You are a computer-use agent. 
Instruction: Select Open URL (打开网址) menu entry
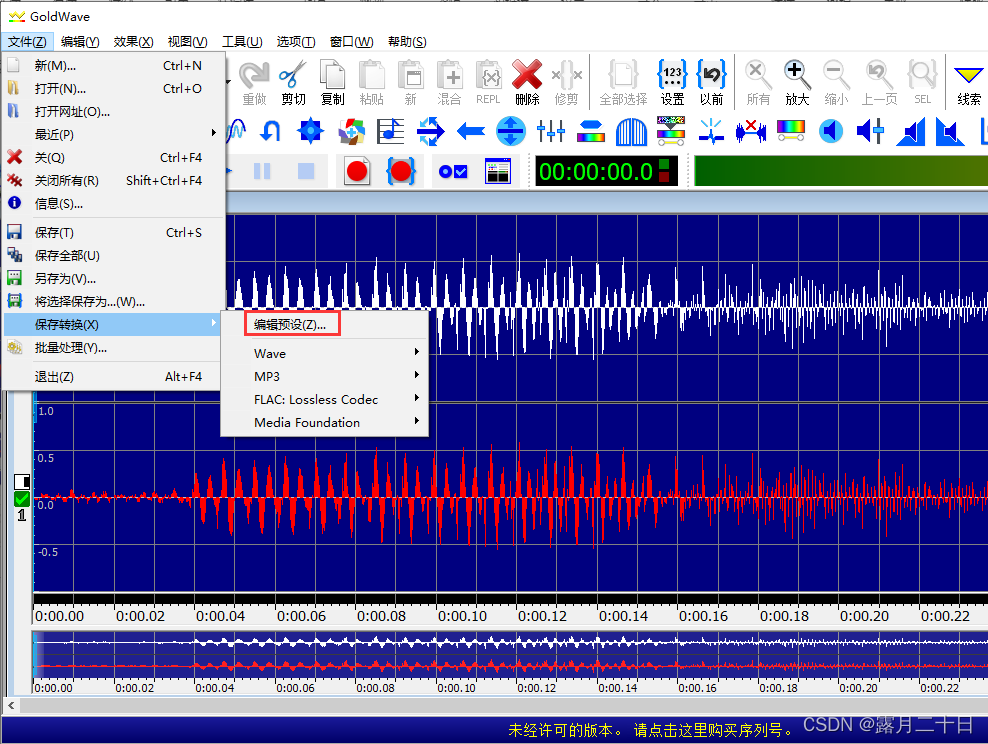click(114, 112)
